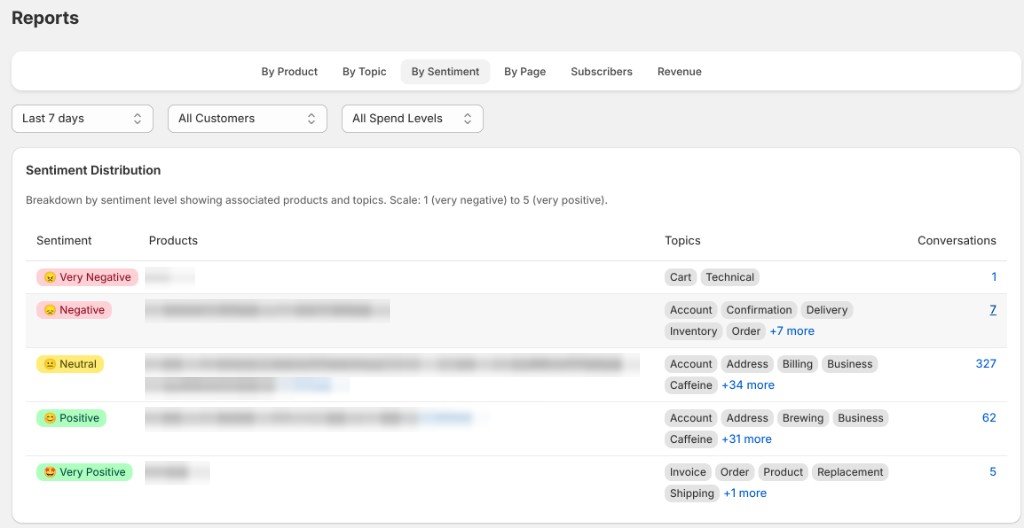Click the Reports page title
This screenshot has height=528, width=1024.
(45, 18)
